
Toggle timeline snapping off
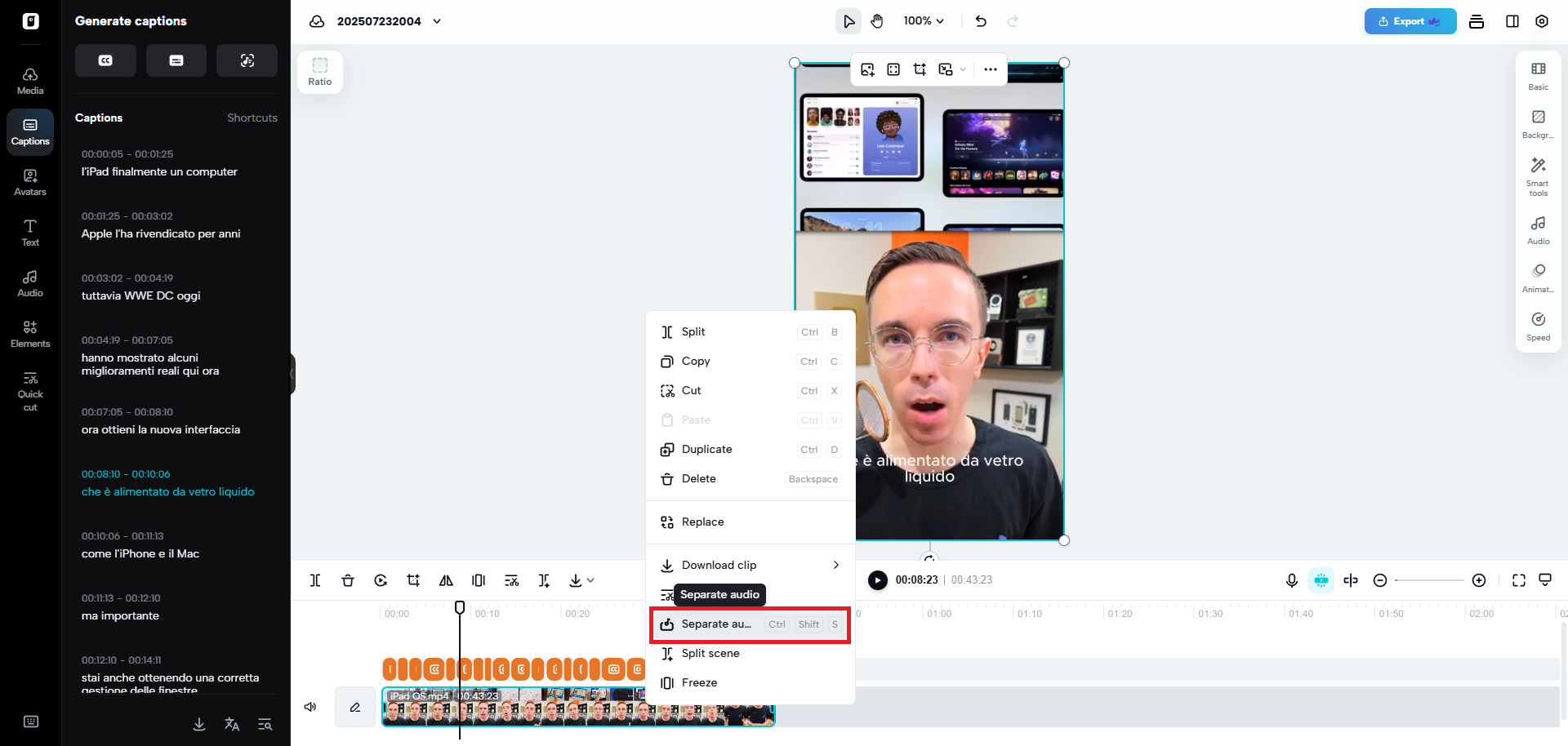point(1321,580)
